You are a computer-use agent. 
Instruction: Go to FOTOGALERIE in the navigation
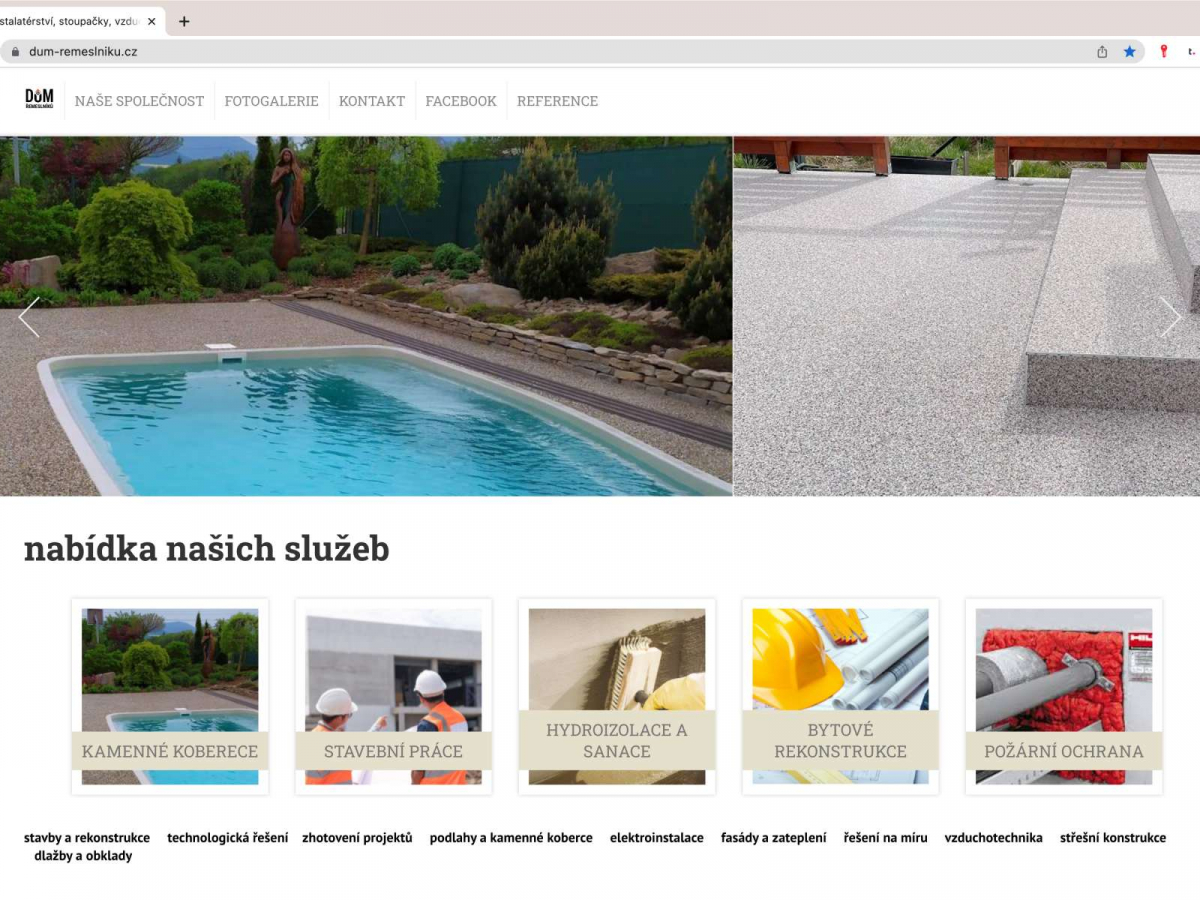271,101
